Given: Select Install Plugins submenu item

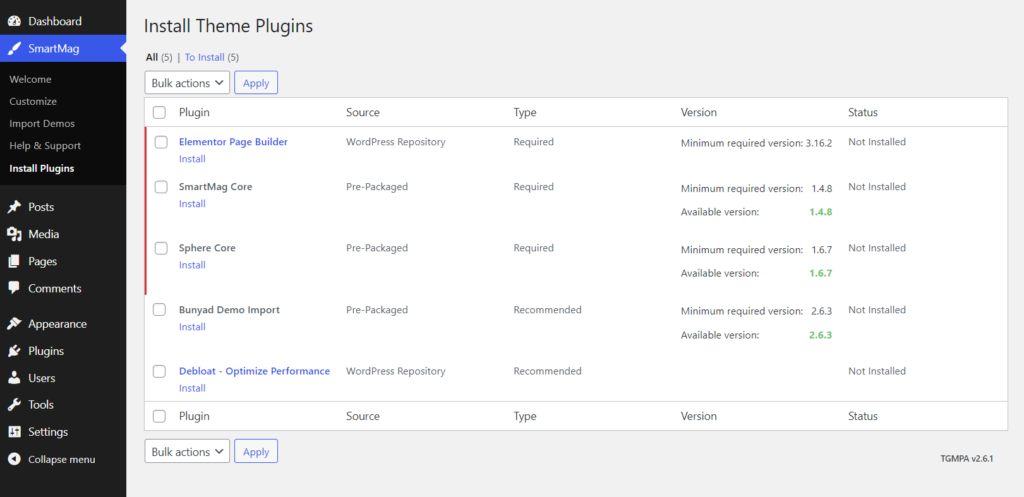Looking at the screenshot, I should coord(42,168).
